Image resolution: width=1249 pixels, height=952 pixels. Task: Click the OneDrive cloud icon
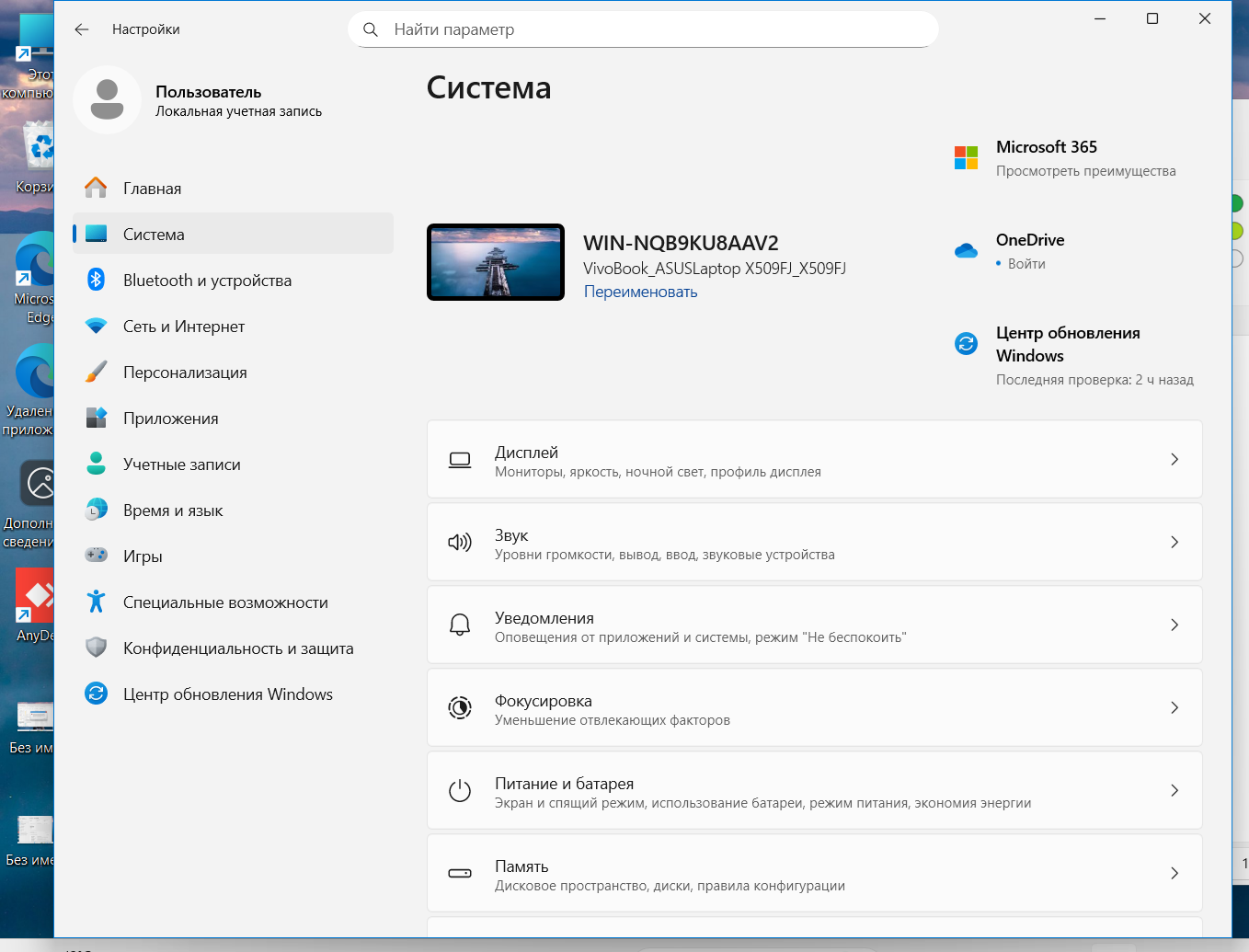coord(966,250)
